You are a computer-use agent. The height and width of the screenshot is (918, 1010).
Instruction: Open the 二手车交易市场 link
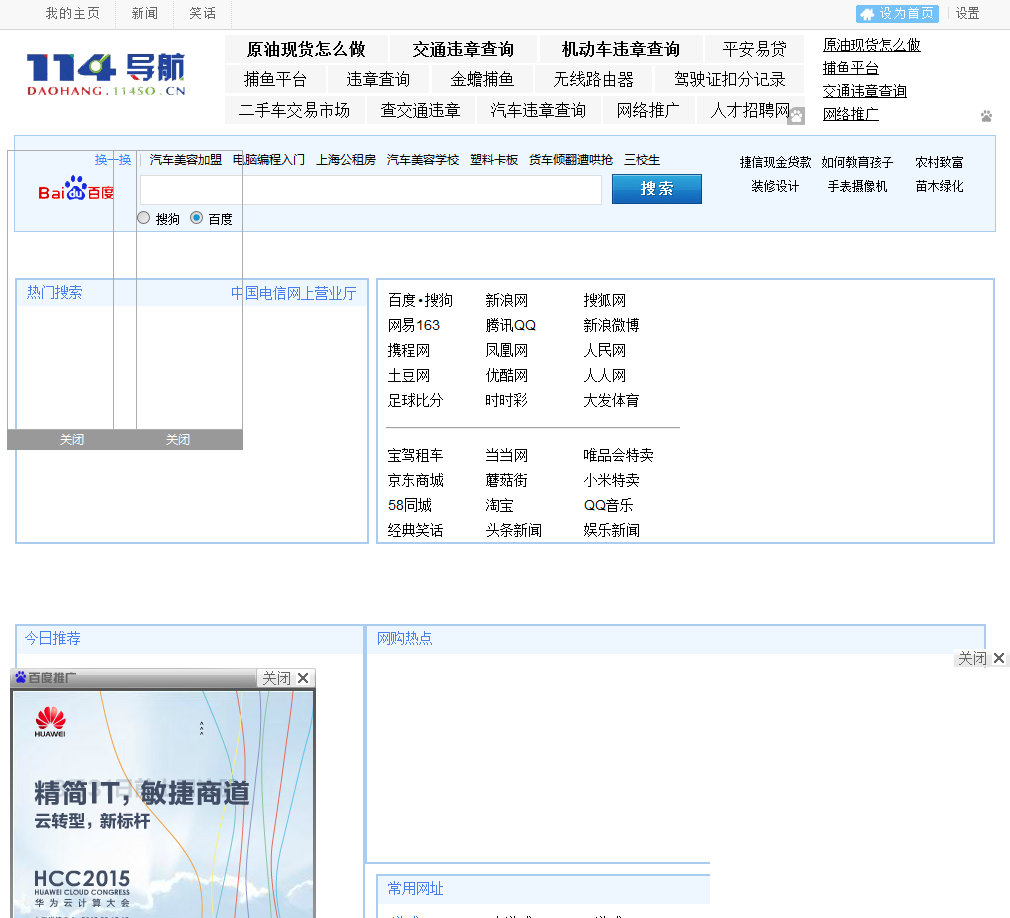[294, 111]
